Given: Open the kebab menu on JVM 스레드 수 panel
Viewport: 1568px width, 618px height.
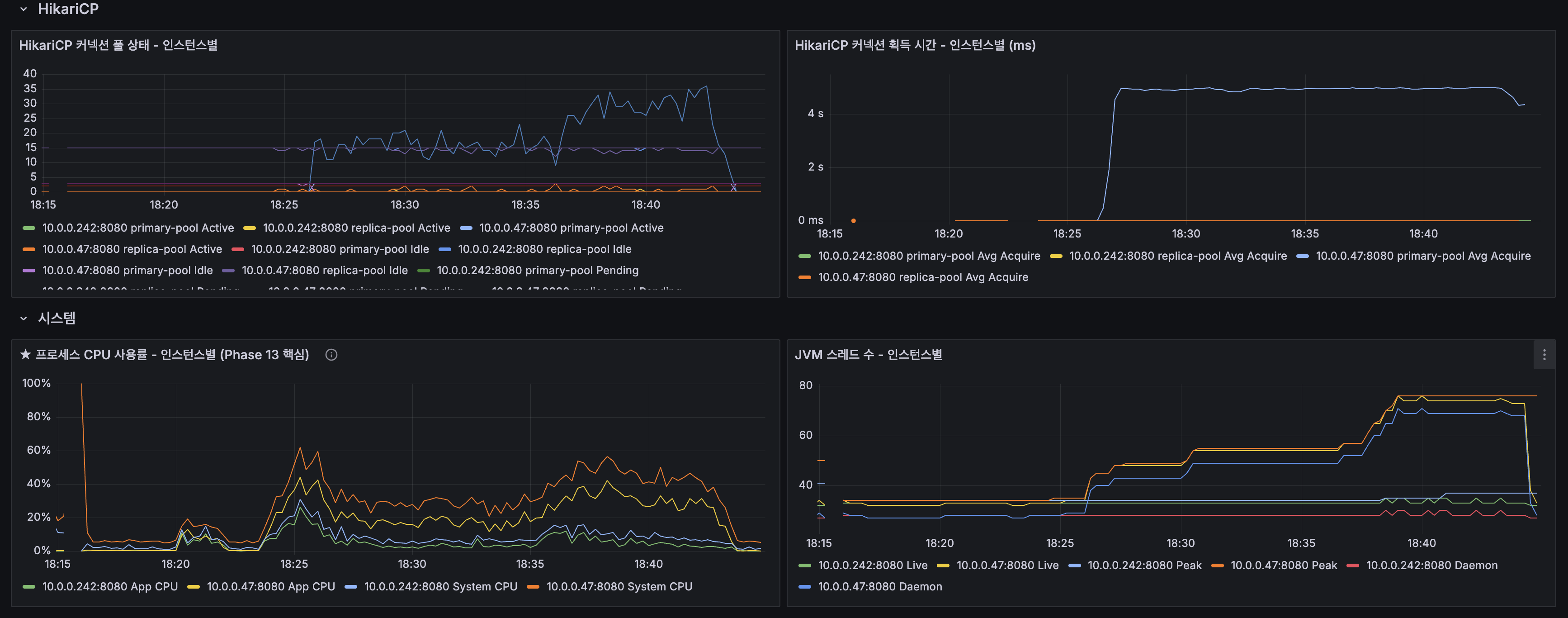Looking at the screenshot, I should coord(1544,354).
